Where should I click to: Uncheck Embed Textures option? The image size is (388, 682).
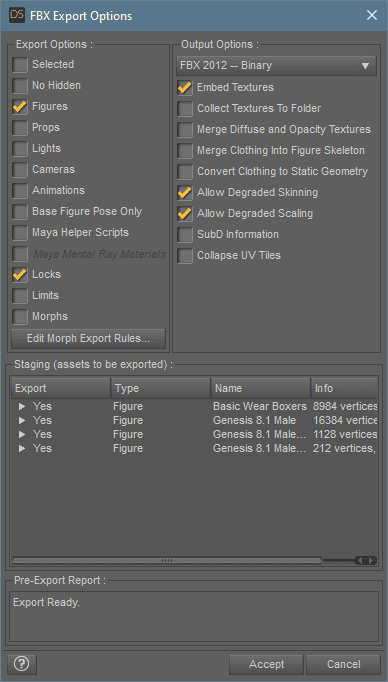[x=185, y=87]
